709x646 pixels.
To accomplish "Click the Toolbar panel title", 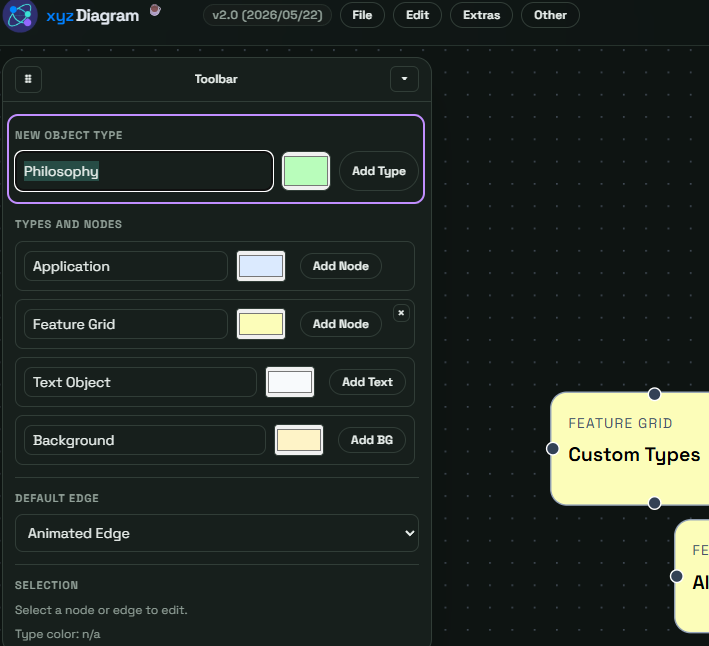I will 216,79.
